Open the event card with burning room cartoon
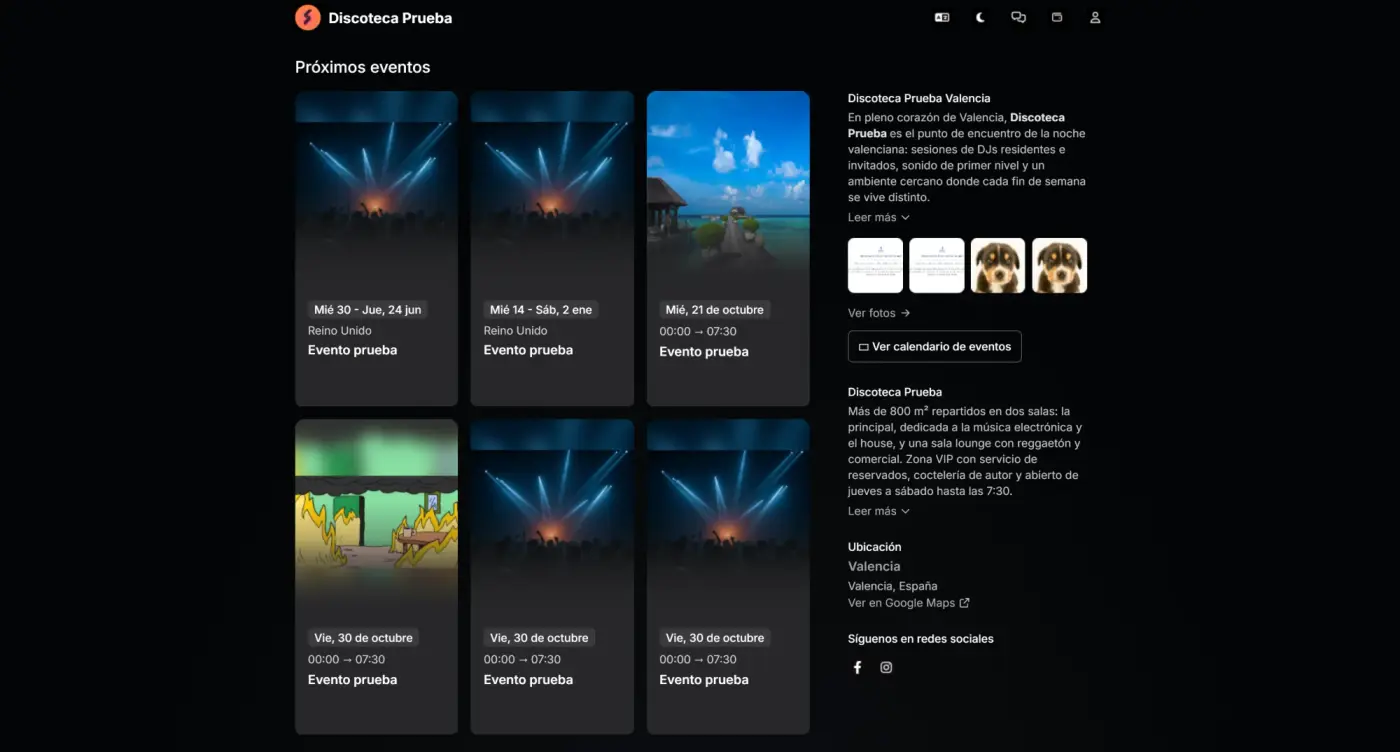The width and height of the screenshot is (1400, 752). tap(376, 577)
